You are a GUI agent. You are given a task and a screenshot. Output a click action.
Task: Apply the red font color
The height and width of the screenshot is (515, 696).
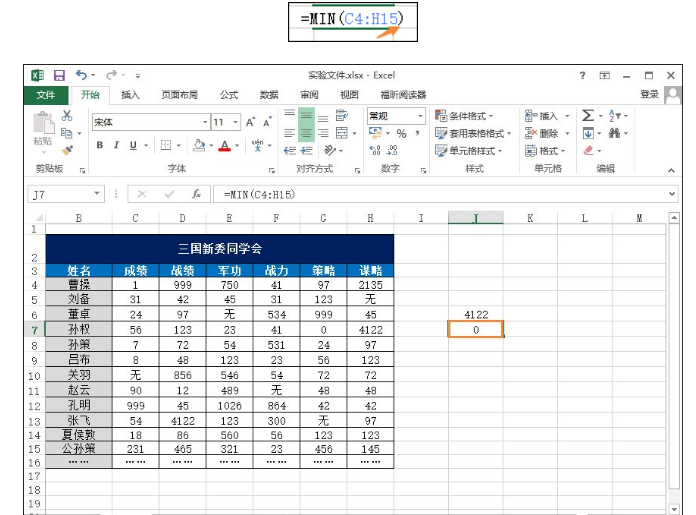pyautogui.click(x=225, y=145)
